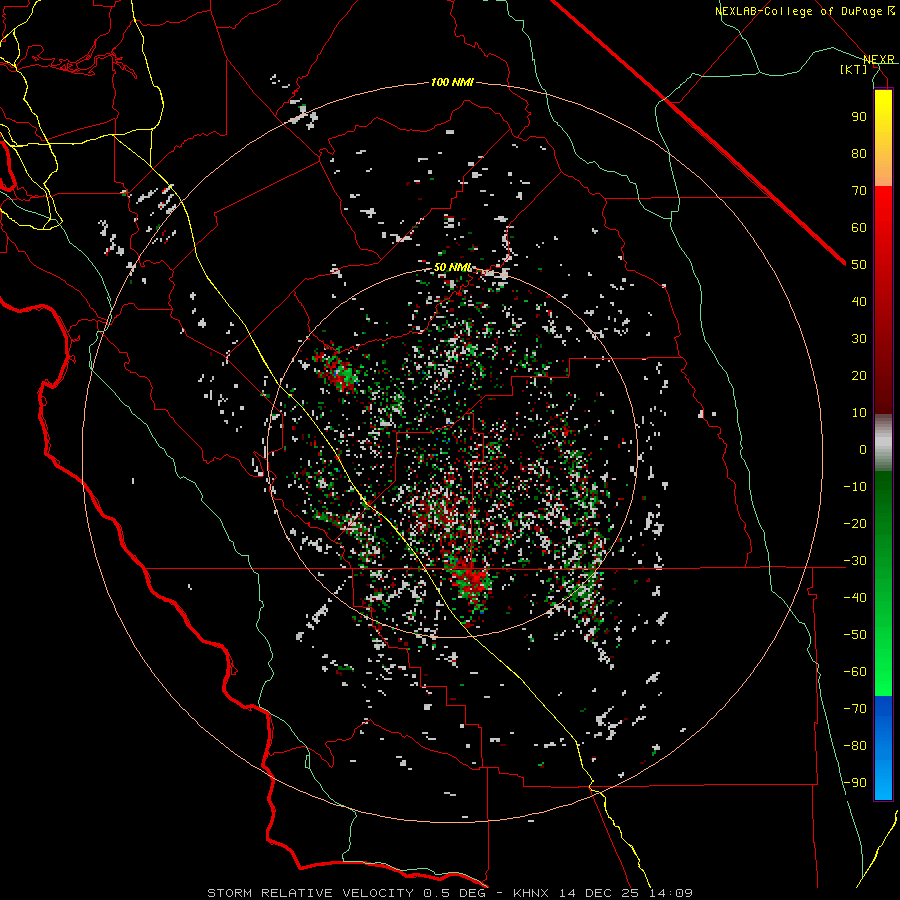Click the -90 value on the velocity scale
The image size is (900, 900).
pos(855,783)
